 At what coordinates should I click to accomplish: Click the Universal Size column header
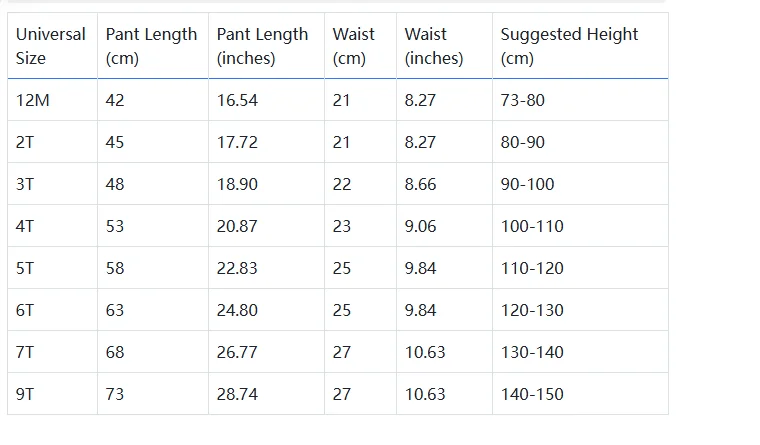point(52,46)
